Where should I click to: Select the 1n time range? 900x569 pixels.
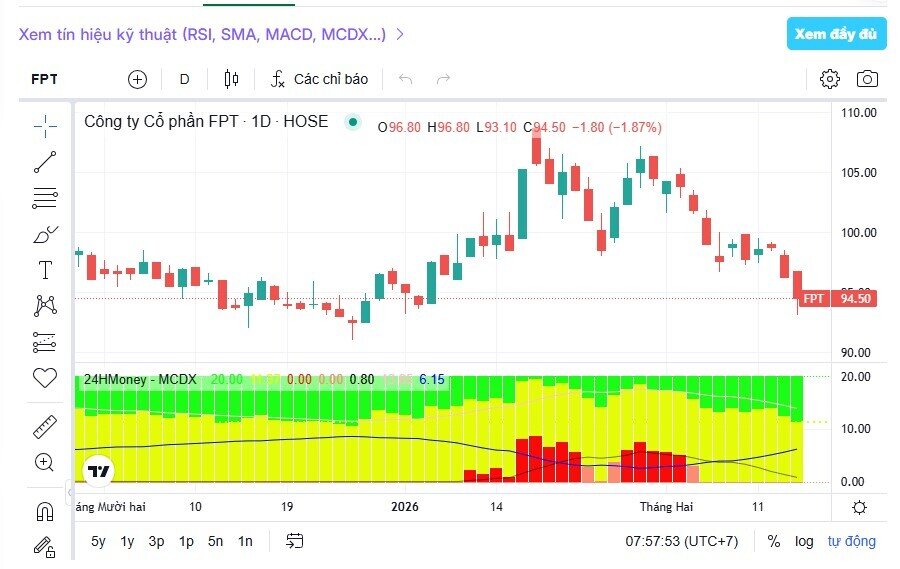tap(245, 541)
